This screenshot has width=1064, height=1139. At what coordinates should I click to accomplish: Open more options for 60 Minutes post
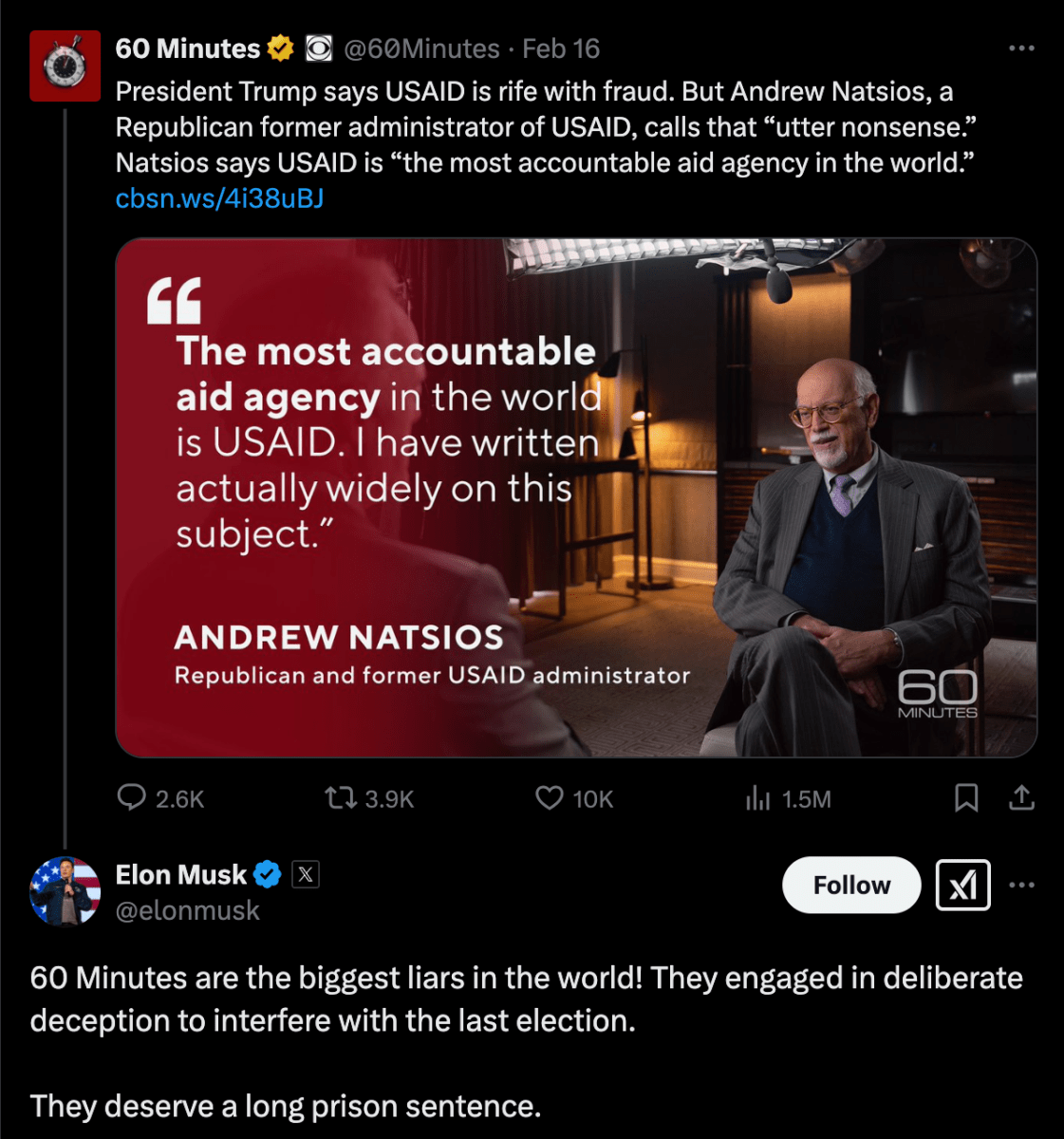point(1021,48)
